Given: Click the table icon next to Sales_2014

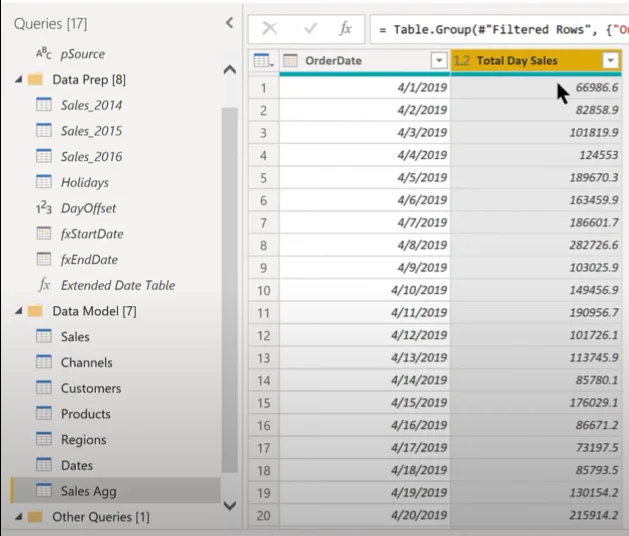Looking at the screenshot, I should pos(44,105).
